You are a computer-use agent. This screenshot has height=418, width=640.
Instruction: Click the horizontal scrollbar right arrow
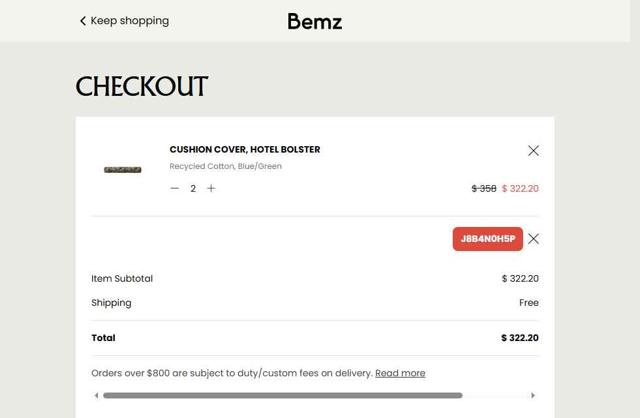click(x=532, y=396)
